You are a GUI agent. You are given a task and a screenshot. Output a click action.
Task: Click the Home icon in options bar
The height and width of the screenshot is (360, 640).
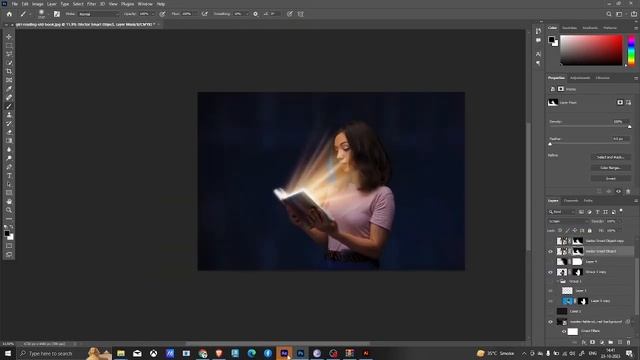[9, 14]
